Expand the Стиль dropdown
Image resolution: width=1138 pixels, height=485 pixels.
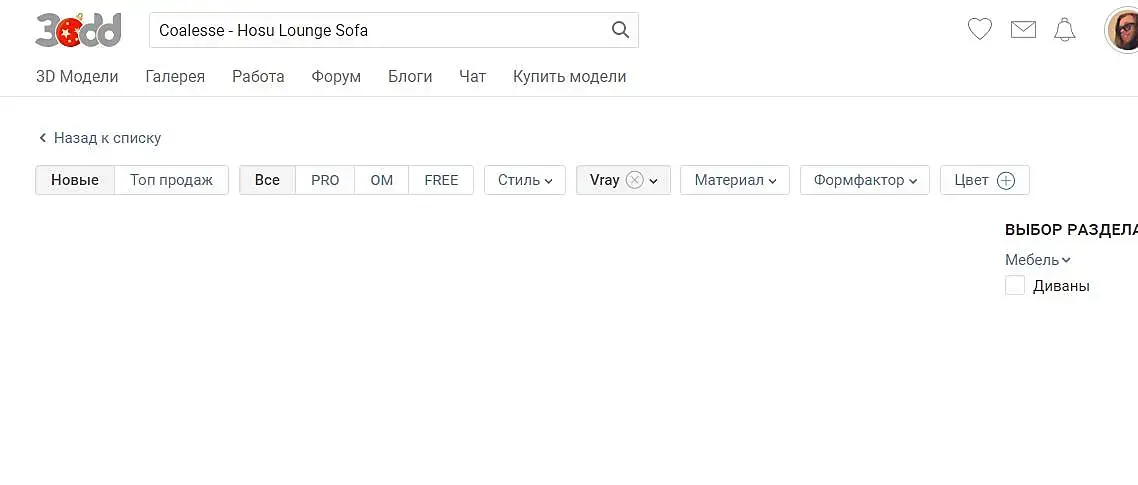[525, 180]
